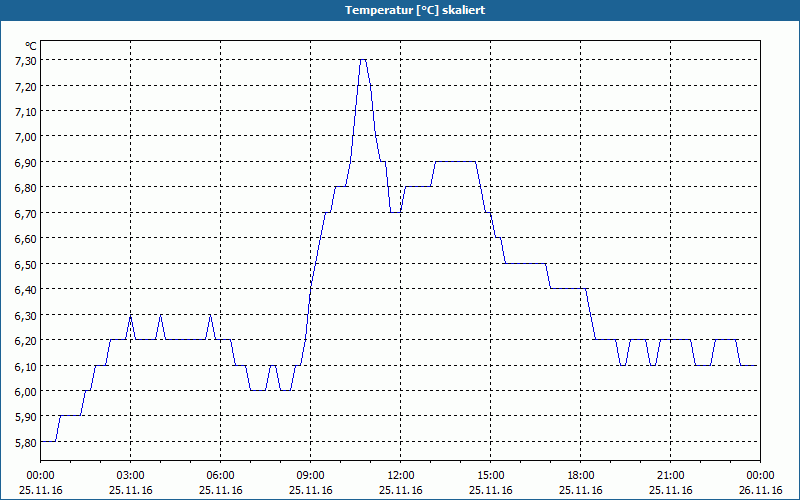Click the 7,30 peak of the temperature curve
This screenshot has width=800, height=500.
click(363, 60)
